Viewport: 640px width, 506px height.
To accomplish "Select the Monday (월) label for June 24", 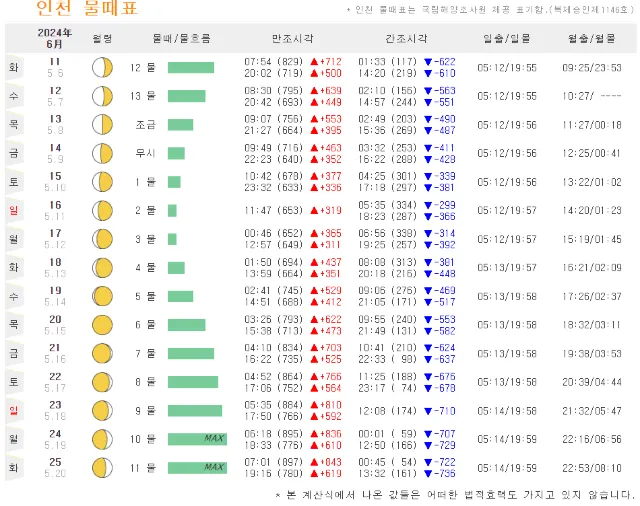I will tap(14, 439).
